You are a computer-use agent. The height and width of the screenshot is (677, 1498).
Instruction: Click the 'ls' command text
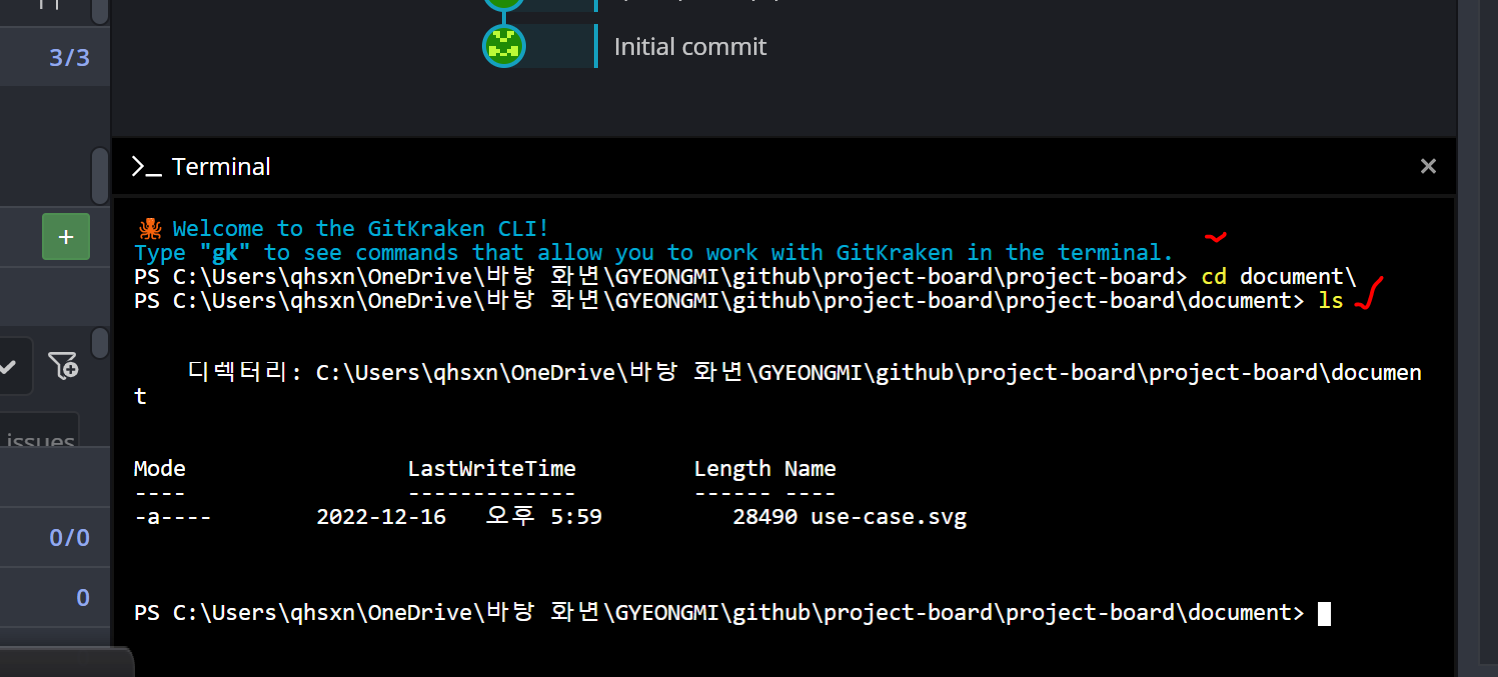[1330, 300]
